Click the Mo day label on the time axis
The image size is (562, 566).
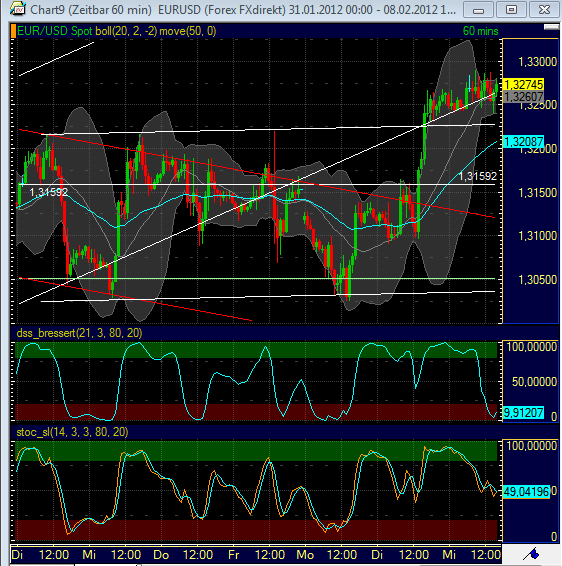pos(305,554)
